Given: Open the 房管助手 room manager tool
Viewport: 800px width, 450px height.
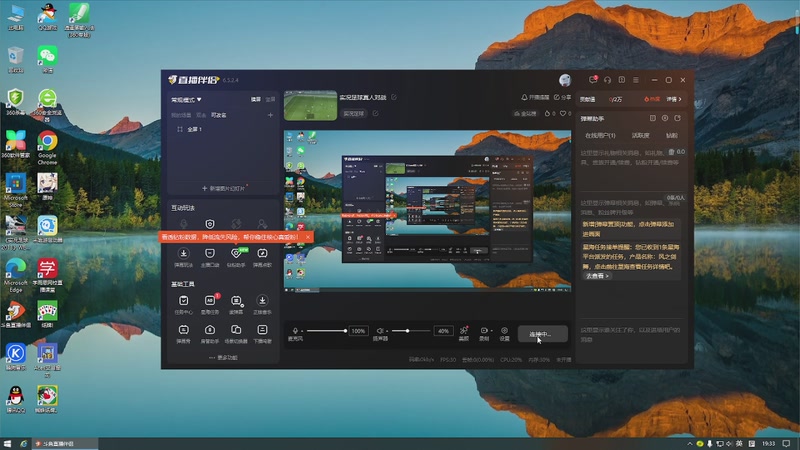Looking at the screenshot, I should (x=210, y=334).
